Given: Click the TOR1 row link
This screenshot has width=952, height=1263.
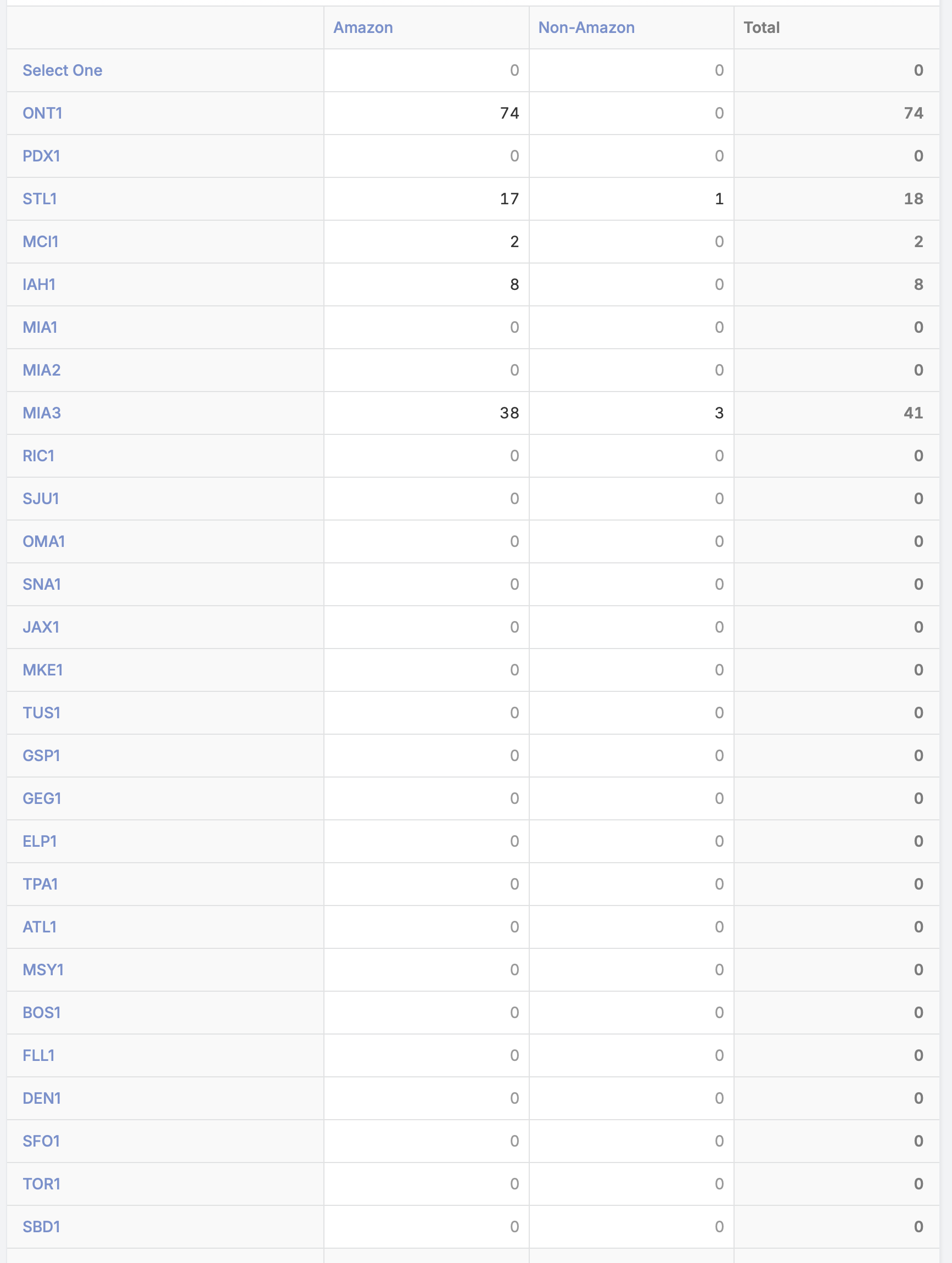Looking at the screenshot, I should [x=41, y=1183].
